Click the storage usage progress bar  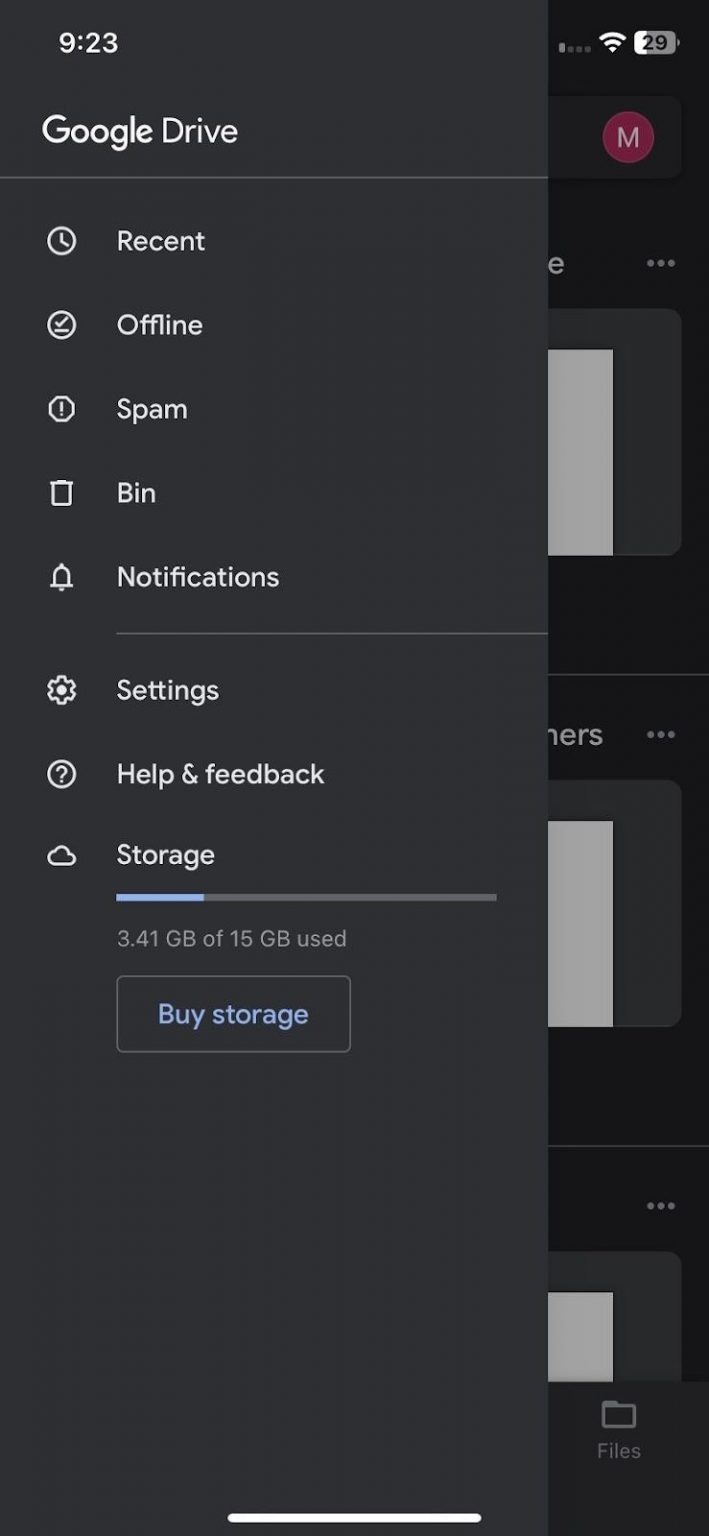306,897
